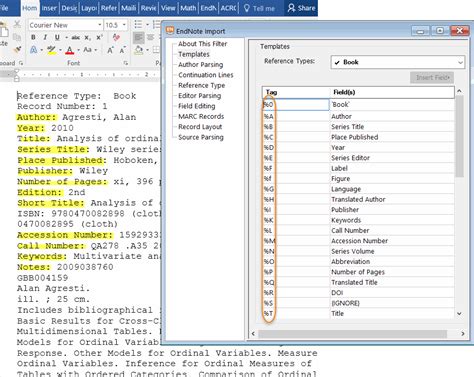Open the File tab in Word

click(x=4, y=8)
